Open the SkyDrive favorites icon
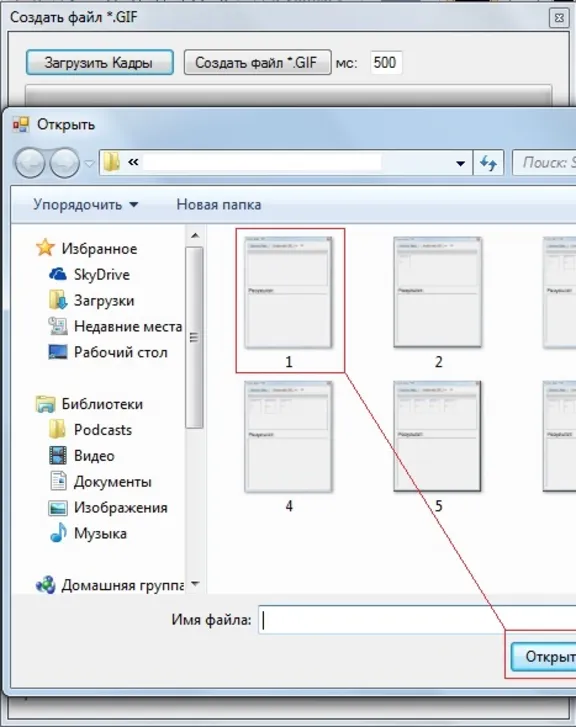Viewport: 576px width, 727px height. coord(58,274)
